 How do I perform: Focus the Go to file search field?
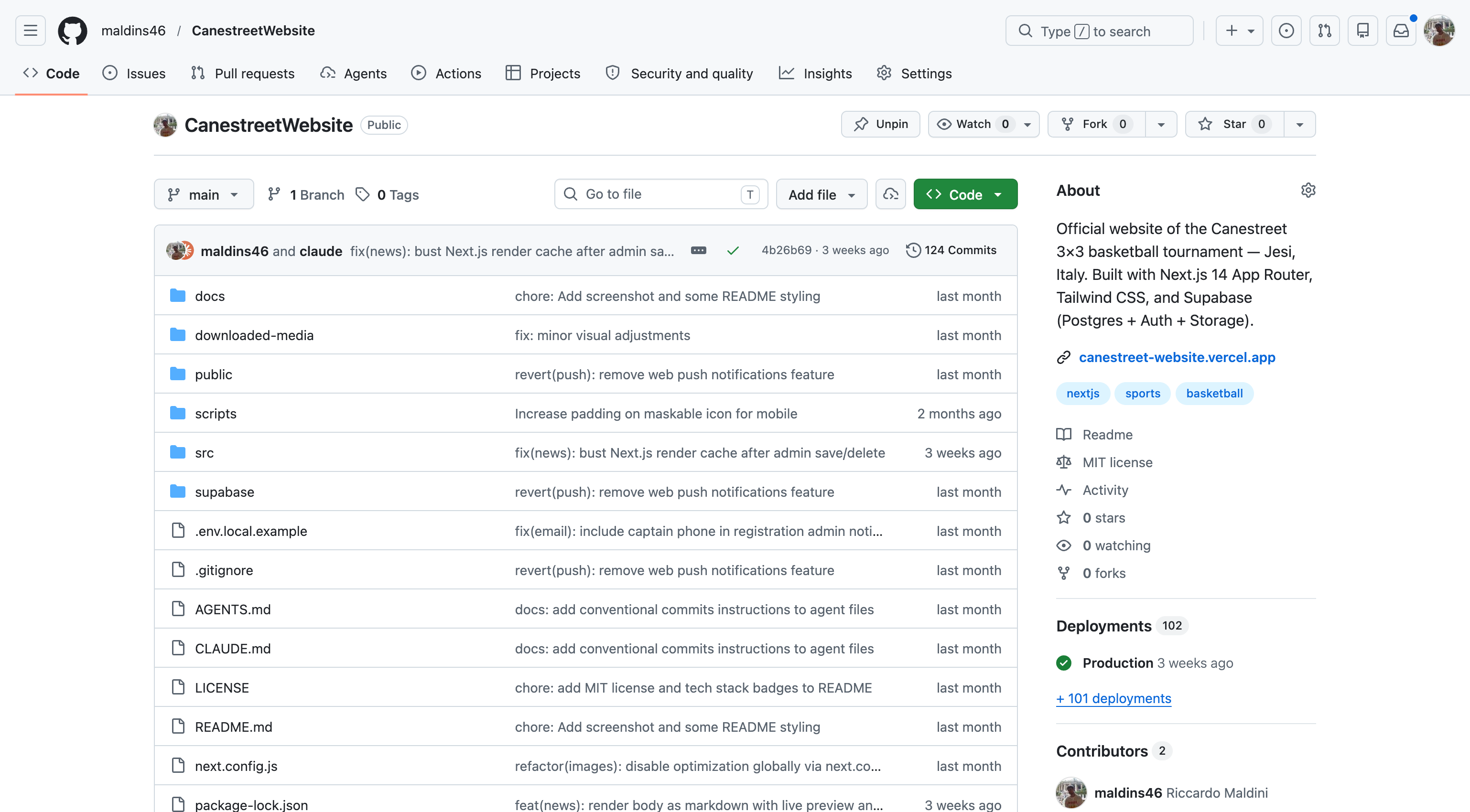[661, 194]
